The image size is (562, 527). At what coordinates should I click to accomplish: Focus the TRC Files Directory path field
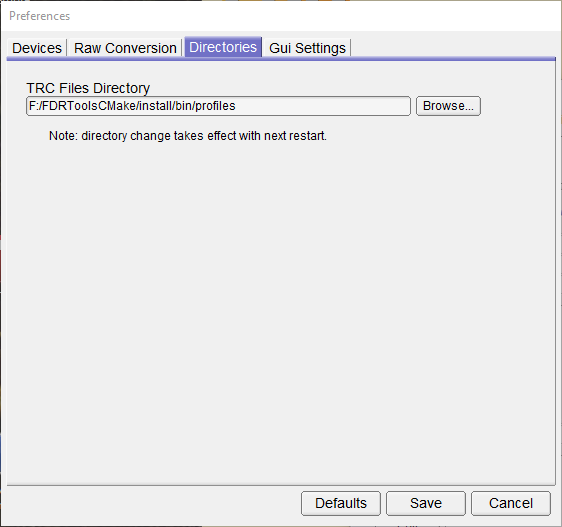coord(218,106)
